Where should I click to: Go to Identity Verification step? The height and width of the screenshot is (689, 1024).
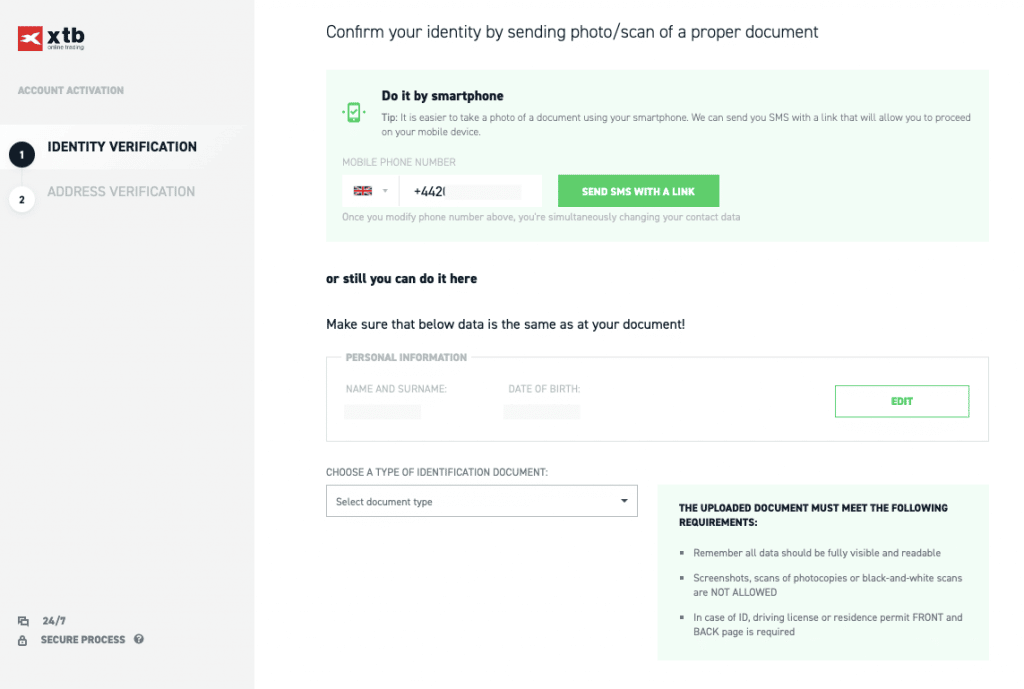122,147
